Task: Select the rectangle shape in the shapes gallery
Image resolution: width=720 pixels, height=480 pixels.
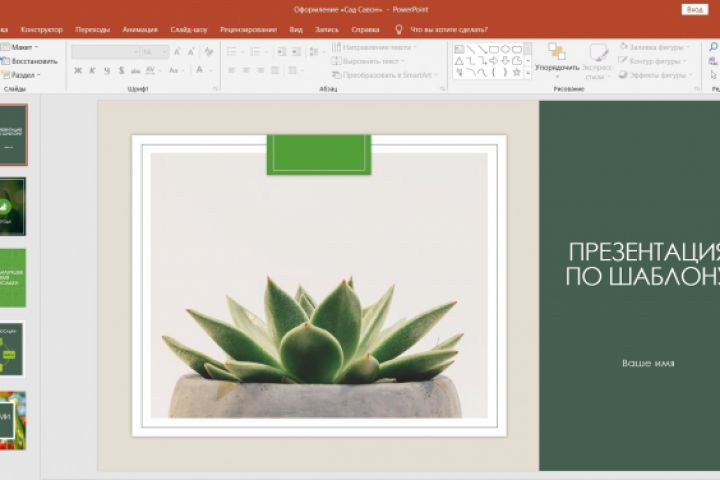Action: coord(493,49)
